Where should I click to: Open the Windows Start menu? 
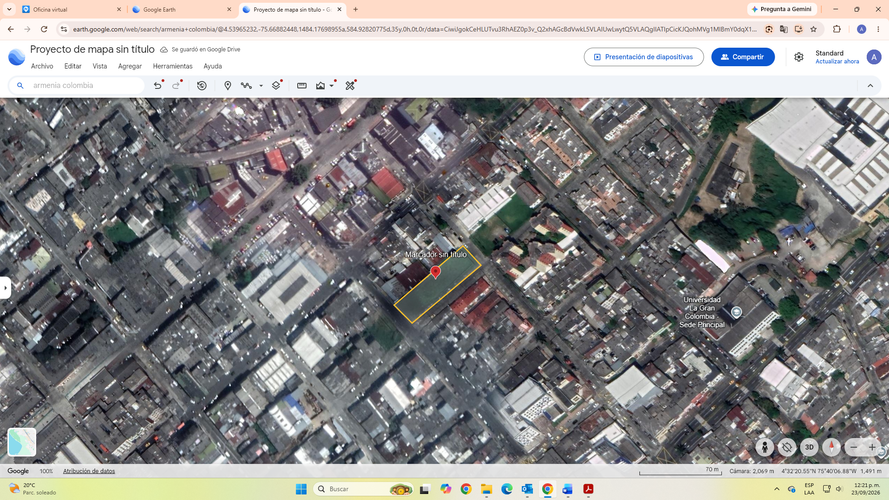[x=301, y=489]
